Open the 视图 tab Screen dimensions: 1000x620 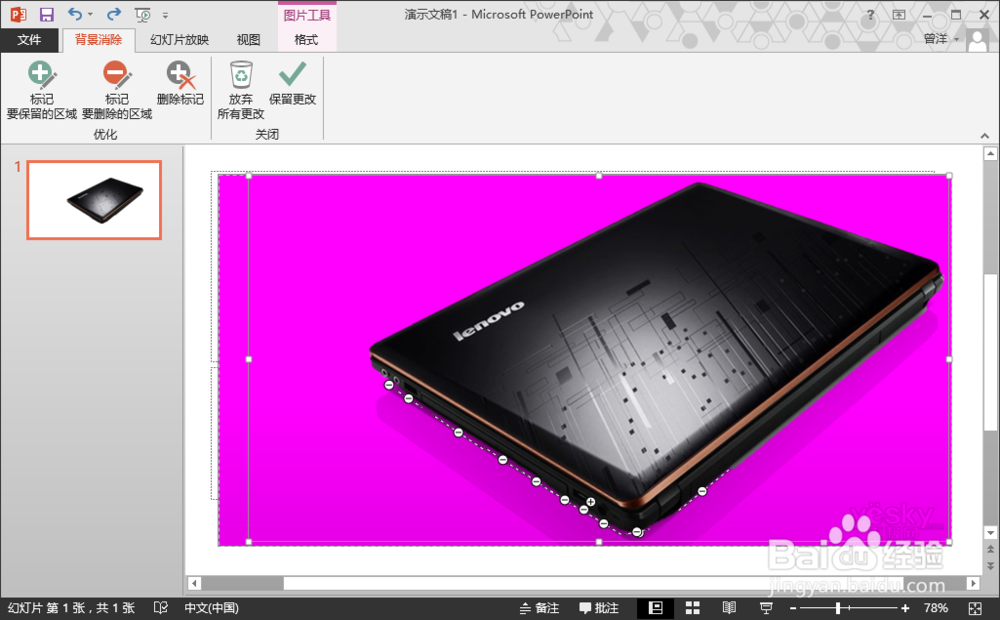(248, 40)
